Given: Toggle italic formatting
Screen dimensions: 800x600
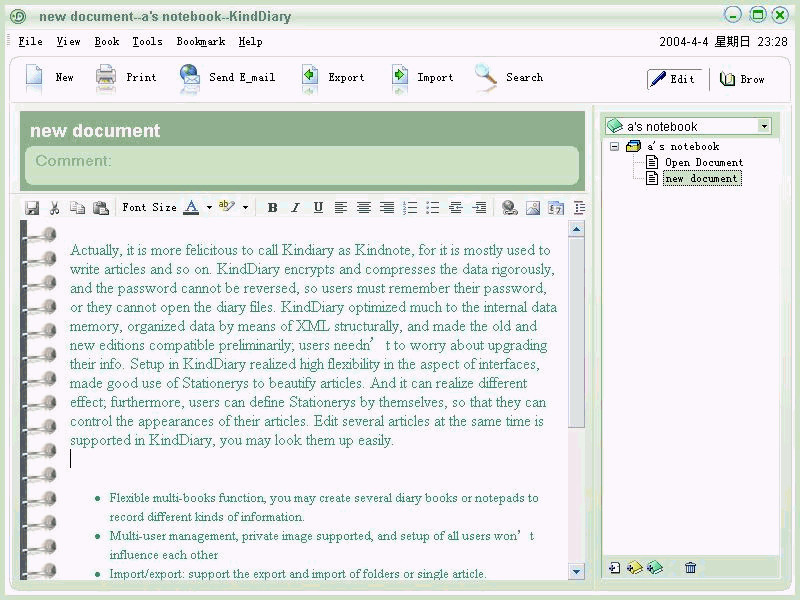Looking at the screenshot, I should point(295,208).
